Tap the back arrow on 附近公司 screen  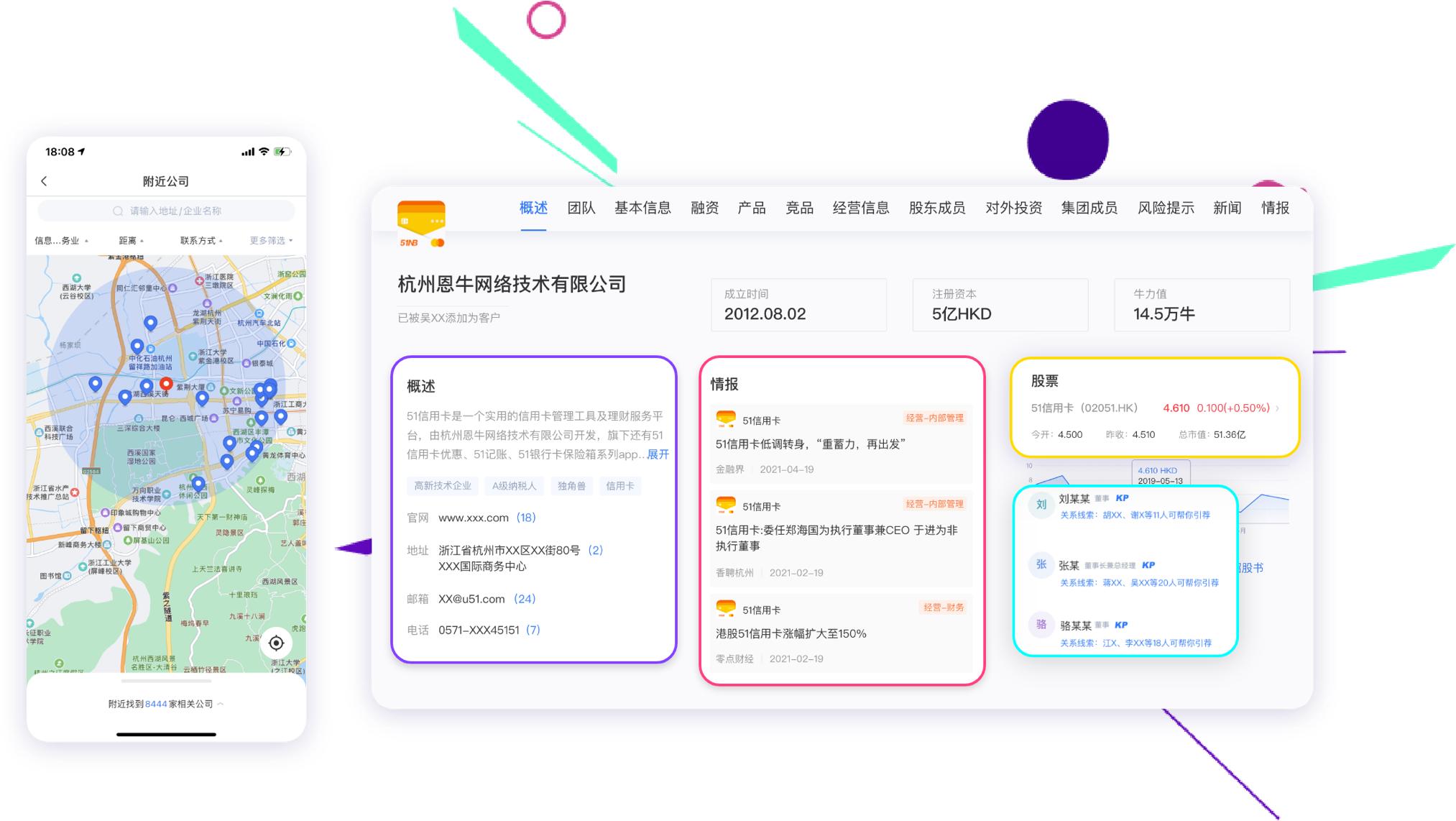click(44, 181)
